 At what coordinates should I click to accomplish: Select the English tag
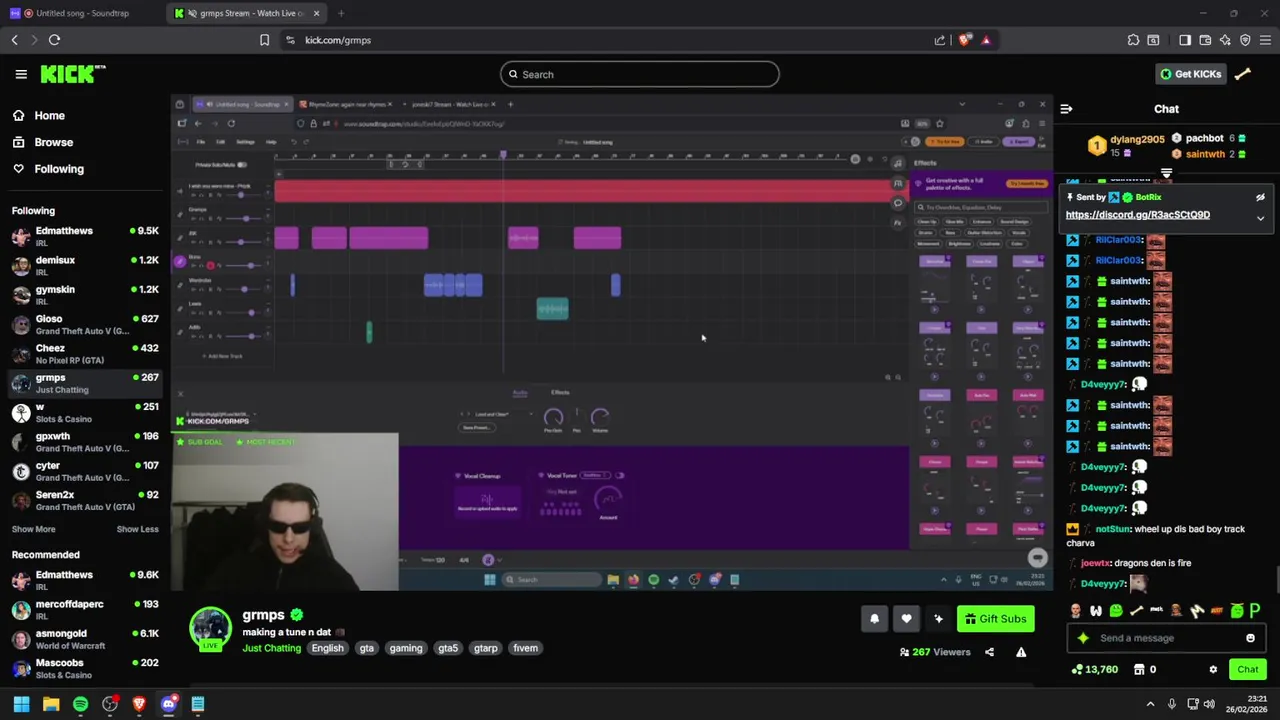(327, 648)
